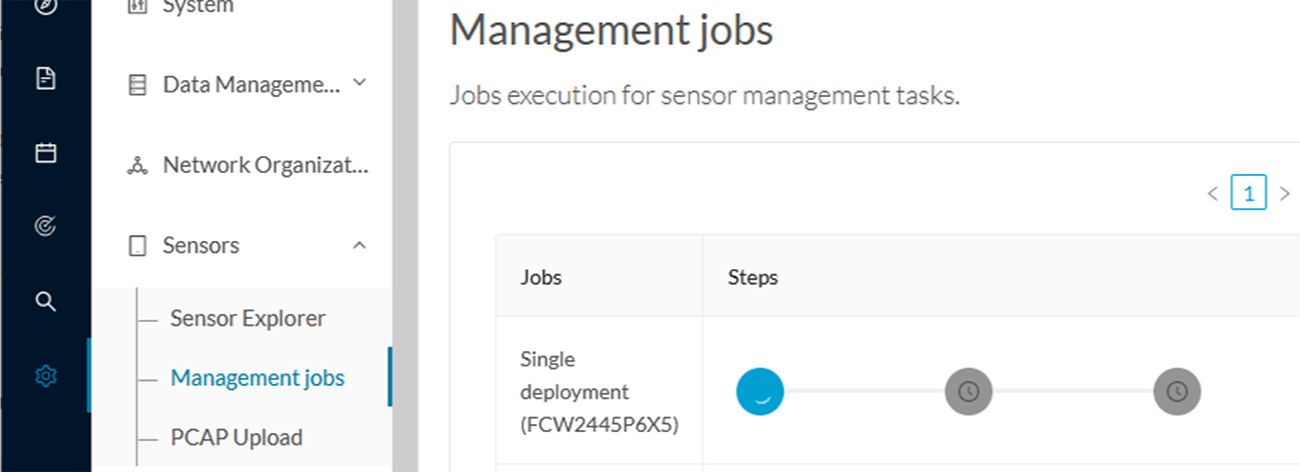Go to the previous page arrow
The height and width of the screenshot is (472, 1300).
click(1213, 193)
